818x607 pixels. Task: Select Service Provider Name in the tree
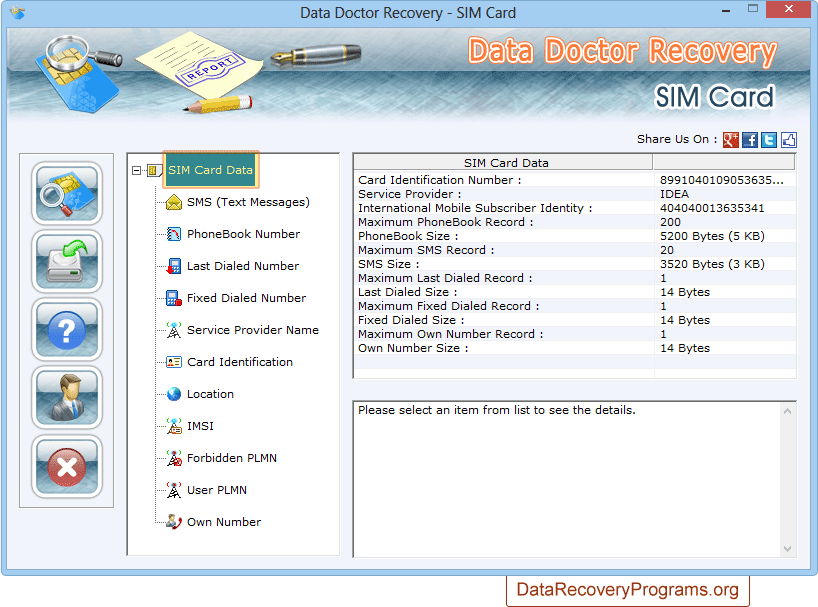252,330
